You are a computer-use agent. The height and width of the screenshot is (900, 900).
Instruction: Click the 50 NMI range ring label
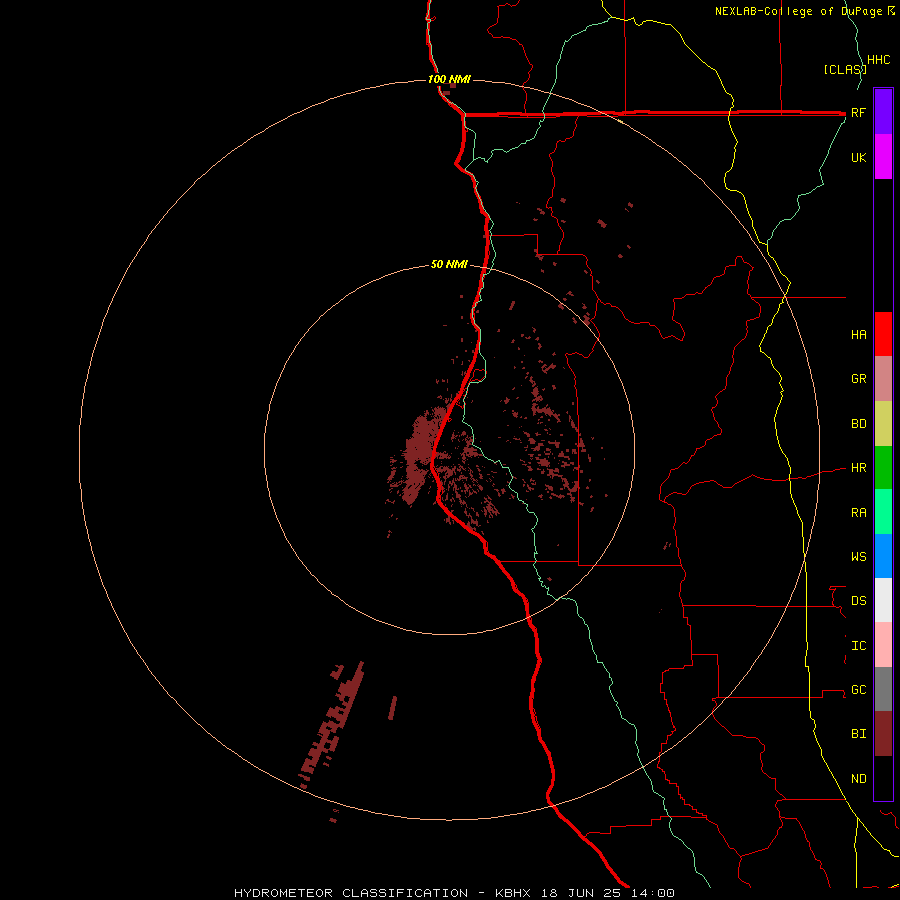[449, 264]
